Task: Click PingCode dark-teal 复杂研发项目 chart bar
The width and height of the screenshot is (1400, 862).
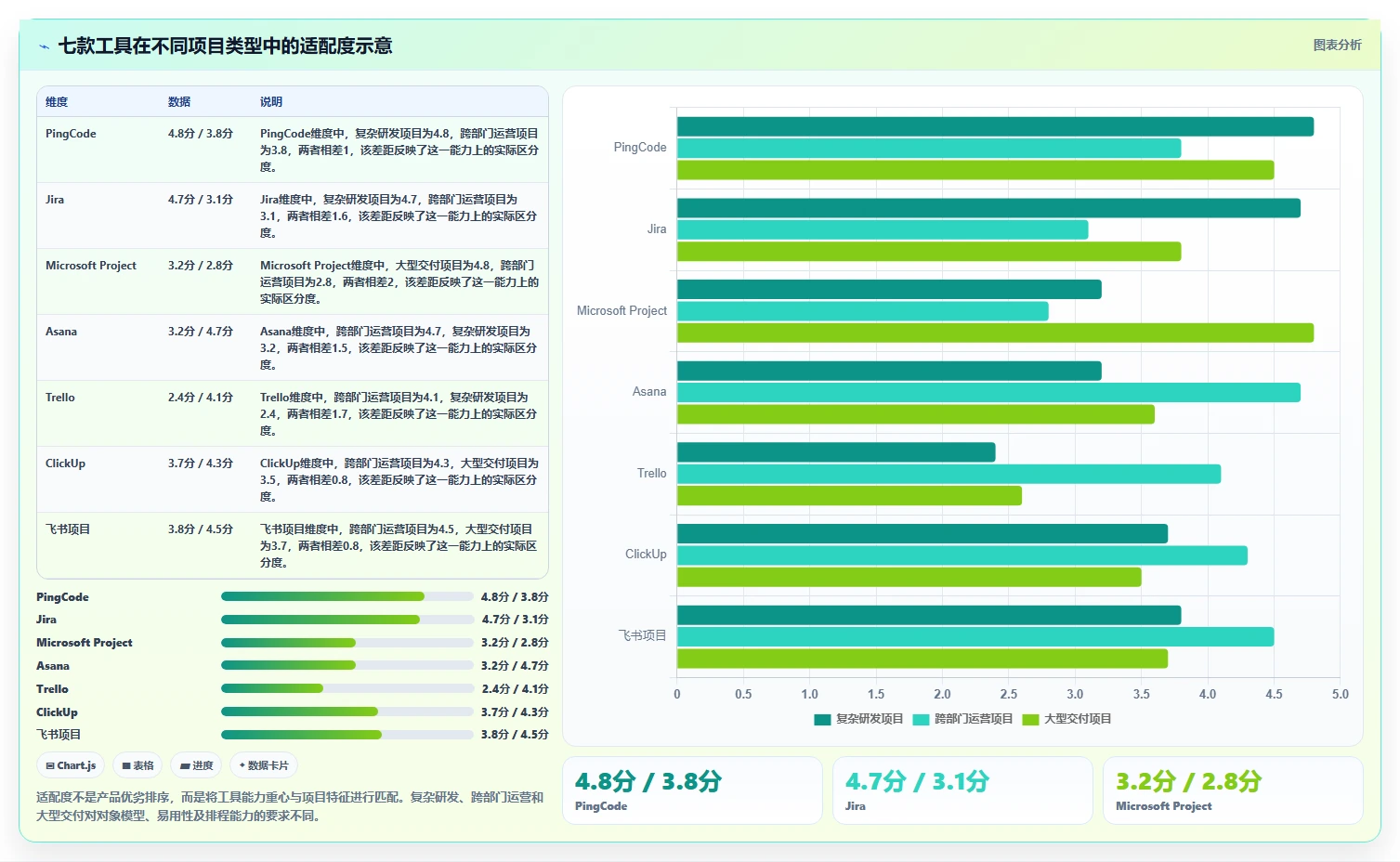Action: point(995,126)
